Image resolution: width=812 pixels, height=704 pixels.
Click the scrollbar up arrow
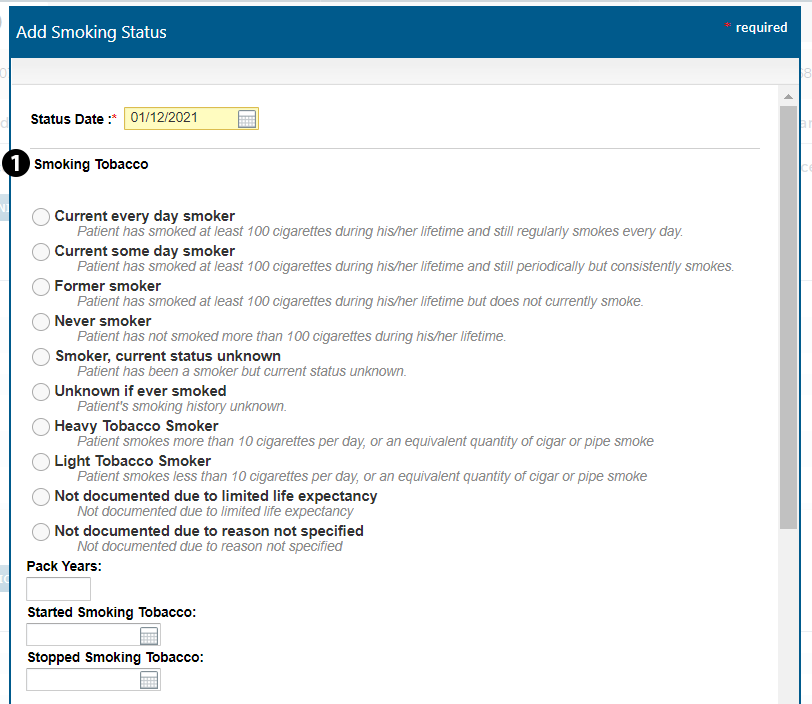coord(788,97)
